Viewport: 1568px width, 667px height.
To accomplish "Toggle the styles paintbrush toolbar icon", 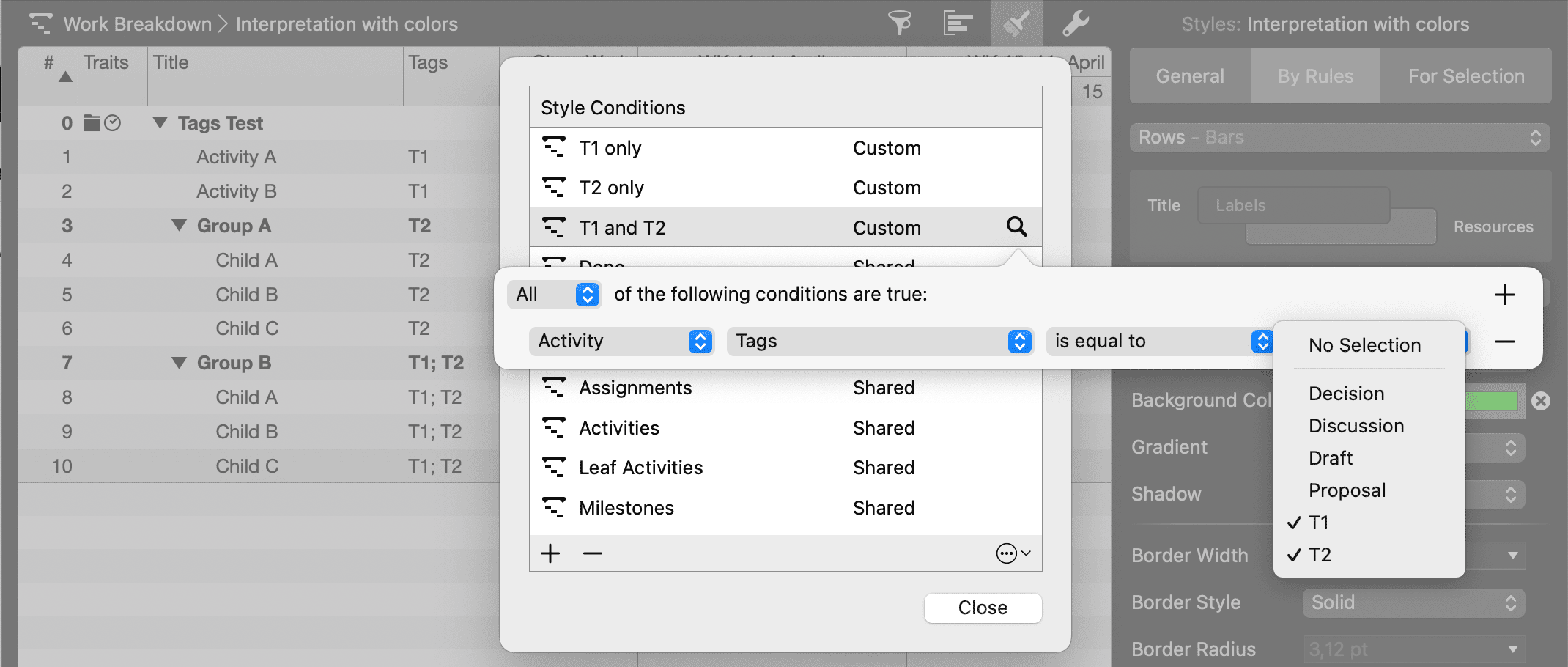I will tap(1016, 23).
